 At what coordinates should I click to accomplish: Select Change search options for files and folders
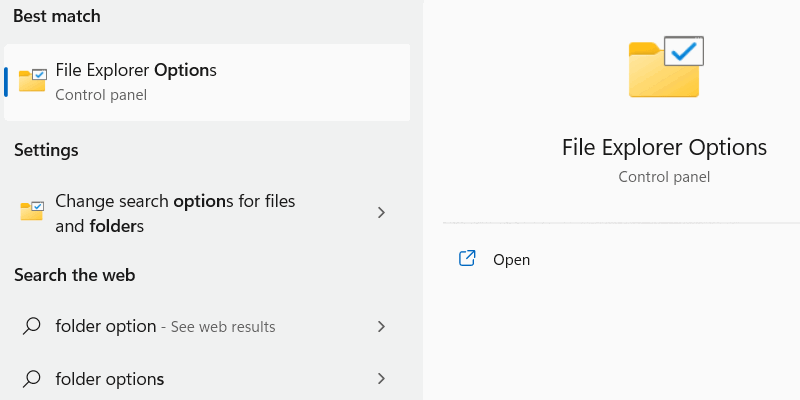(x=175, y=213)
